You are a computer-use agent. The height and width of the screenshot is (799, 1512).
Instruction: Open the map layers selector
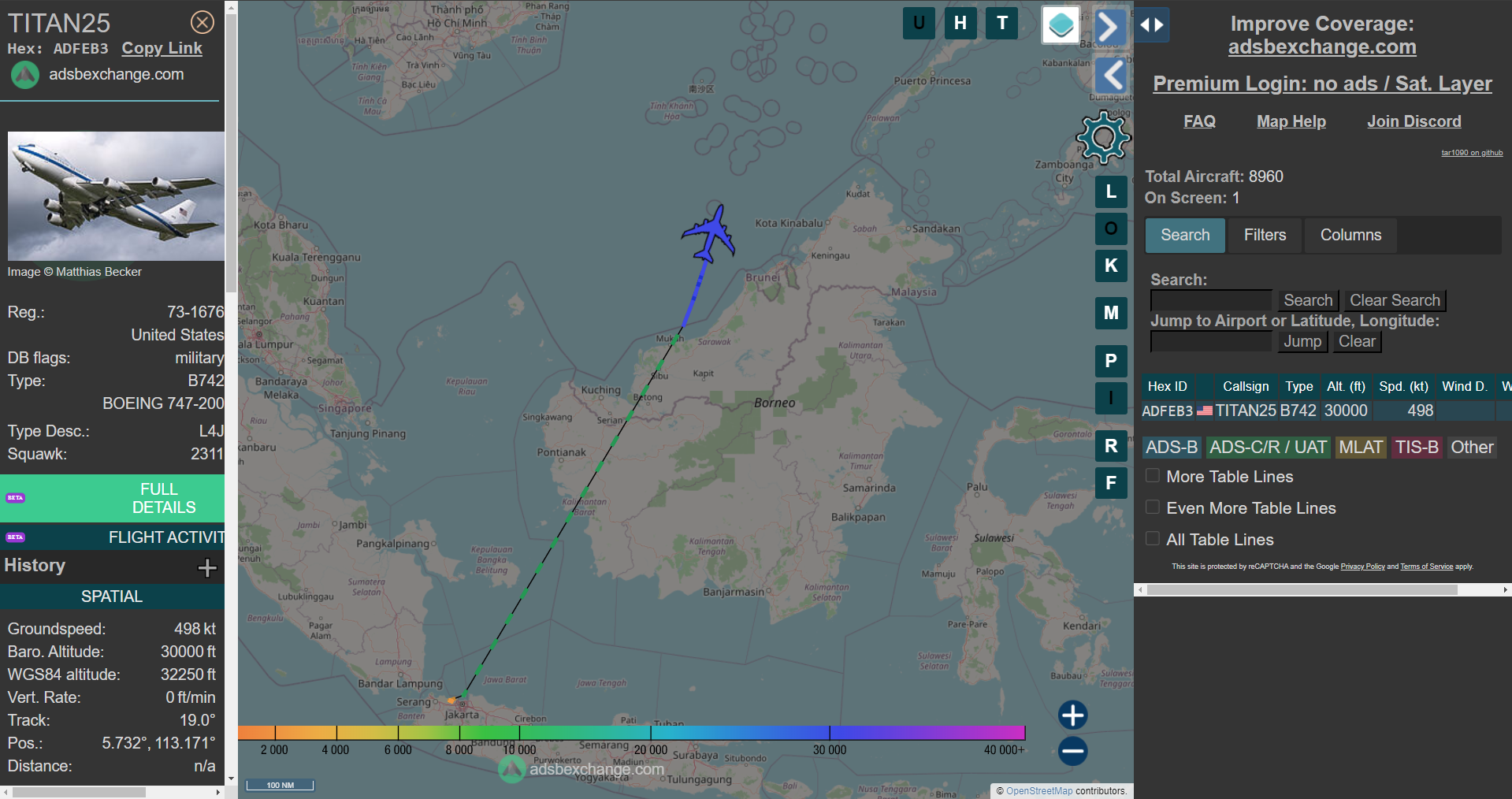(1061, 24)
